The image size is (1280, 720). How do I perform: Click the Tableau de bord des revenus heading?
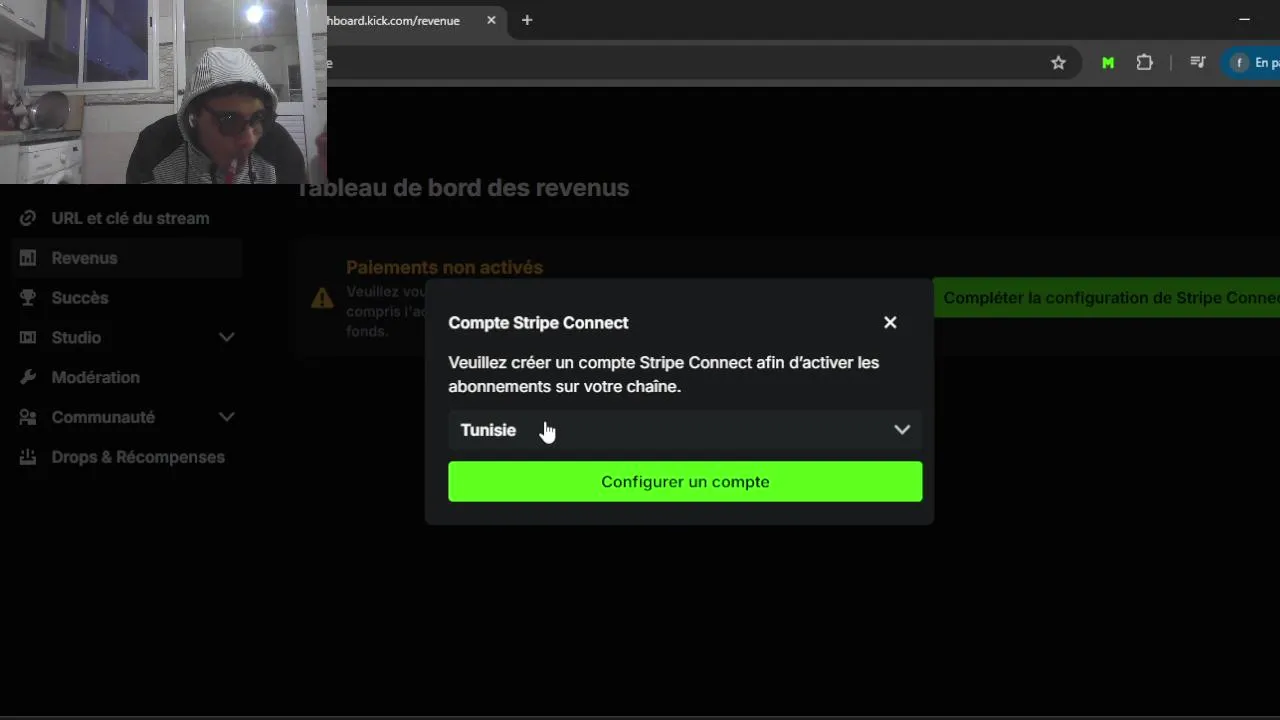[464, 188]
